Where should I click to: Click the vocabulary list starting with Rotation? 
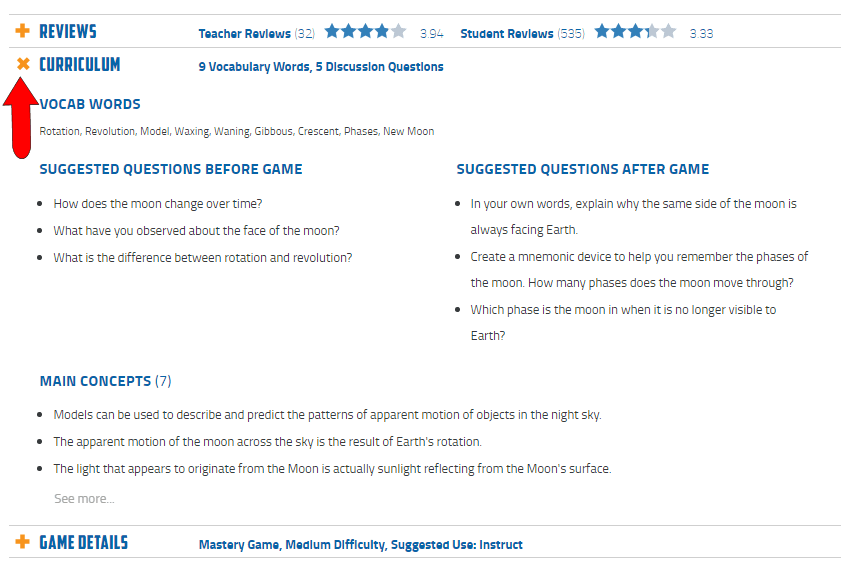(x=237, y=131)
